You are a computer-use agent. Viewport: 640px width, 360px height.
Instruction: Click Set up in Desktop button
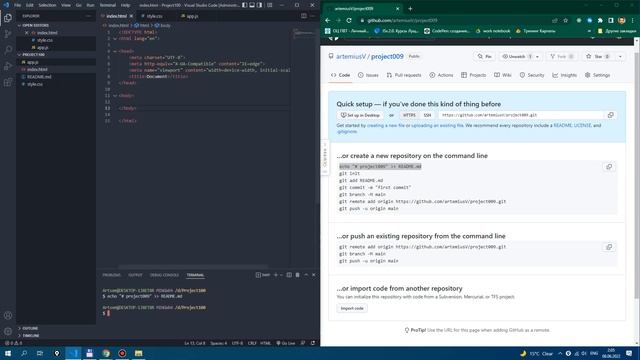(360, 115)
